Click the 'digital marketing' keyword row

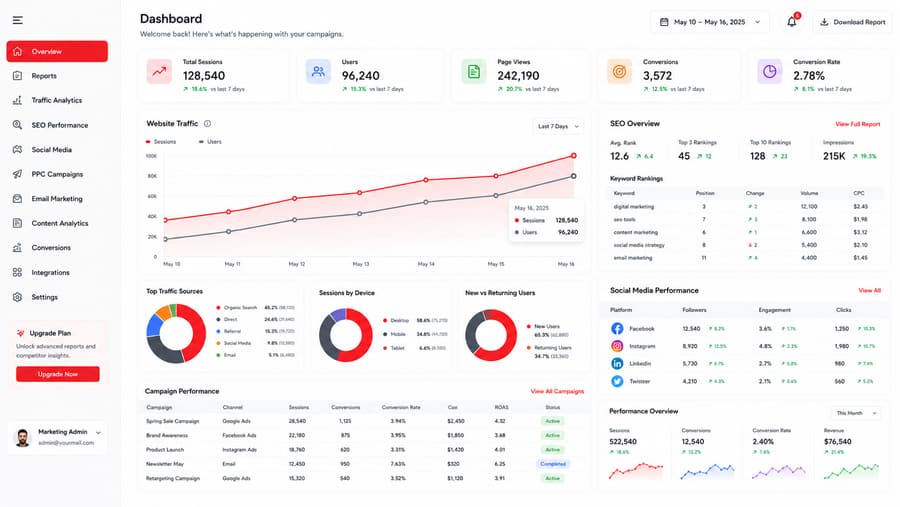[x=744, y=206]
